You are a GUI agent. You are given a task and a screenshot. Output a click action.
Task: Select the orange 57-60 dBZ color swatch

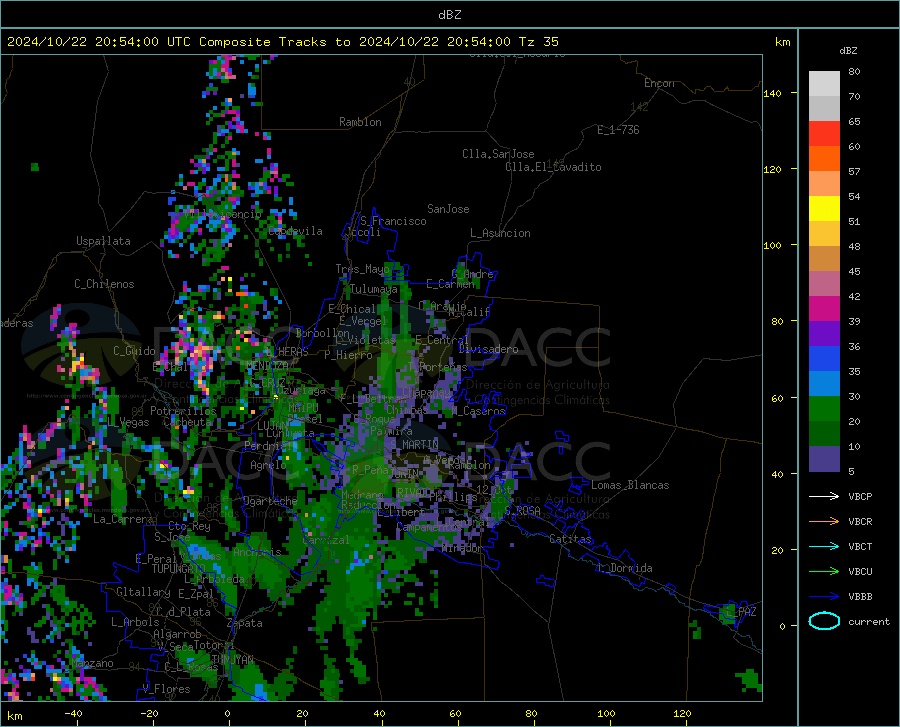tap(824, 159)
